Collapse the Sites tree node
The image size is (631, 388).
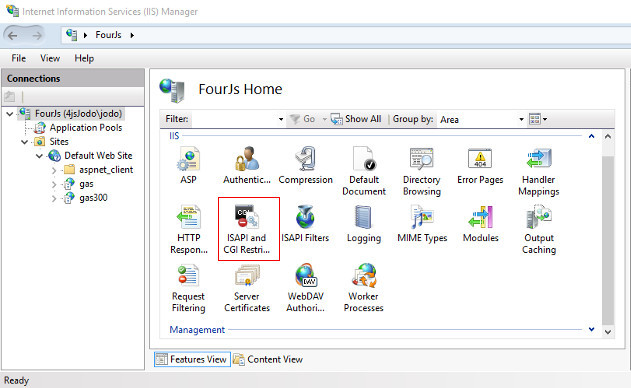click(25, 142)
